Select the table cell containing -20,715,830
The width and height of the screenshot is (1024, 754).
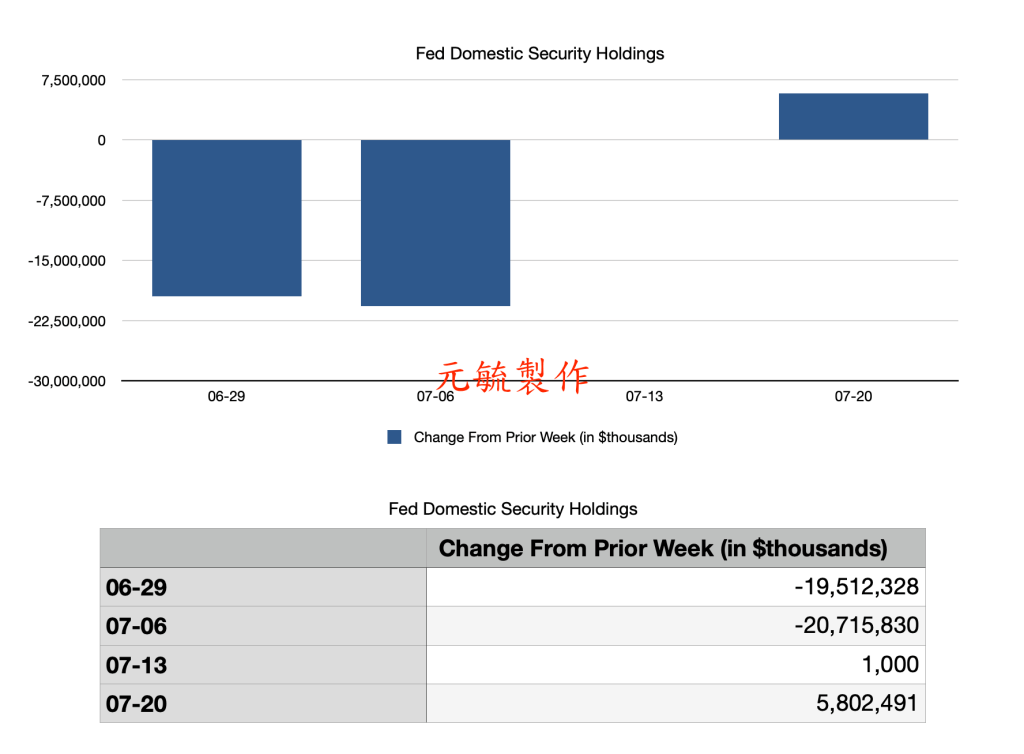tap(675, 626)
